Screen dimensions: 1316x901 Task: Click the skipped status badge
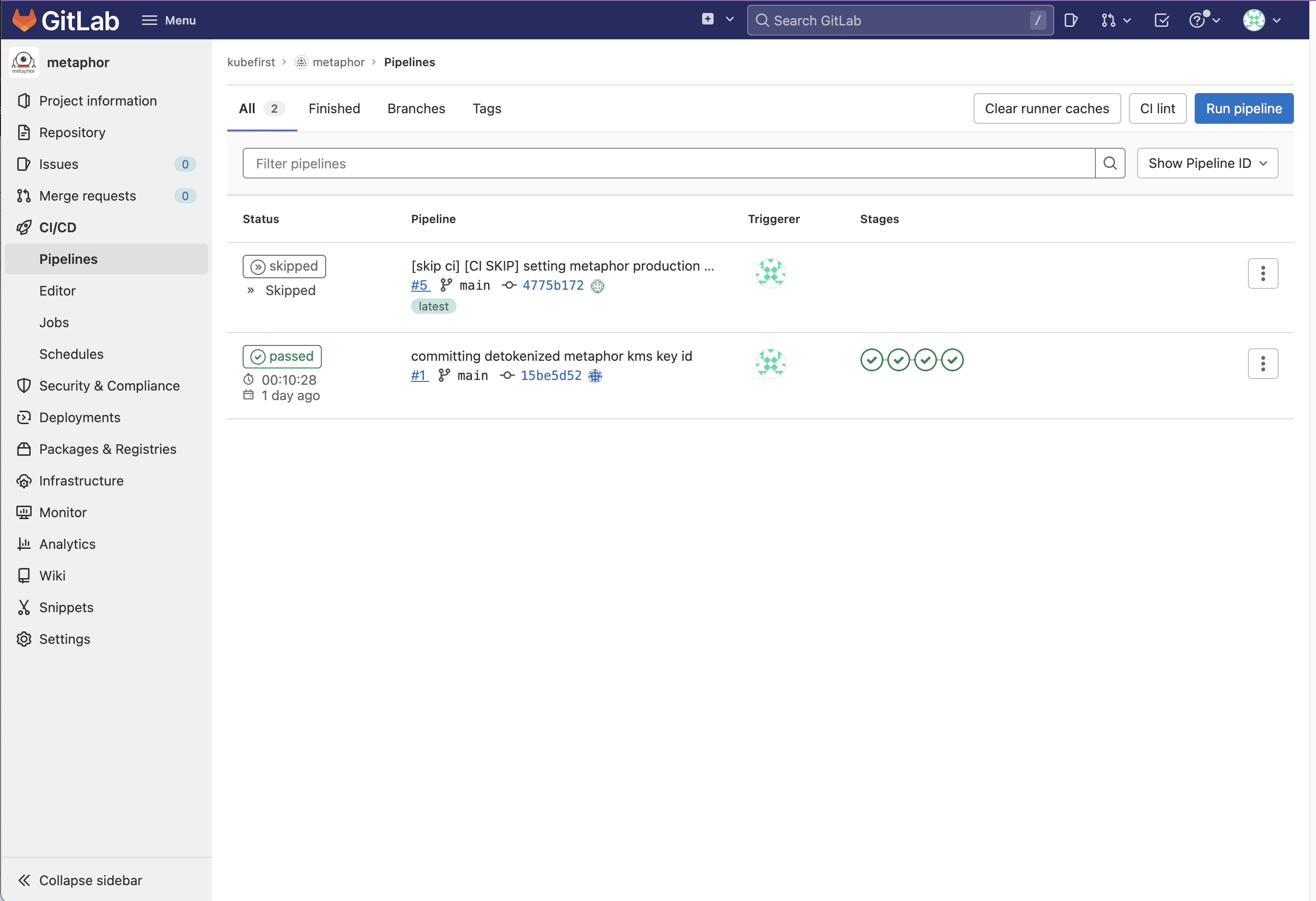[x=284, y=266]
